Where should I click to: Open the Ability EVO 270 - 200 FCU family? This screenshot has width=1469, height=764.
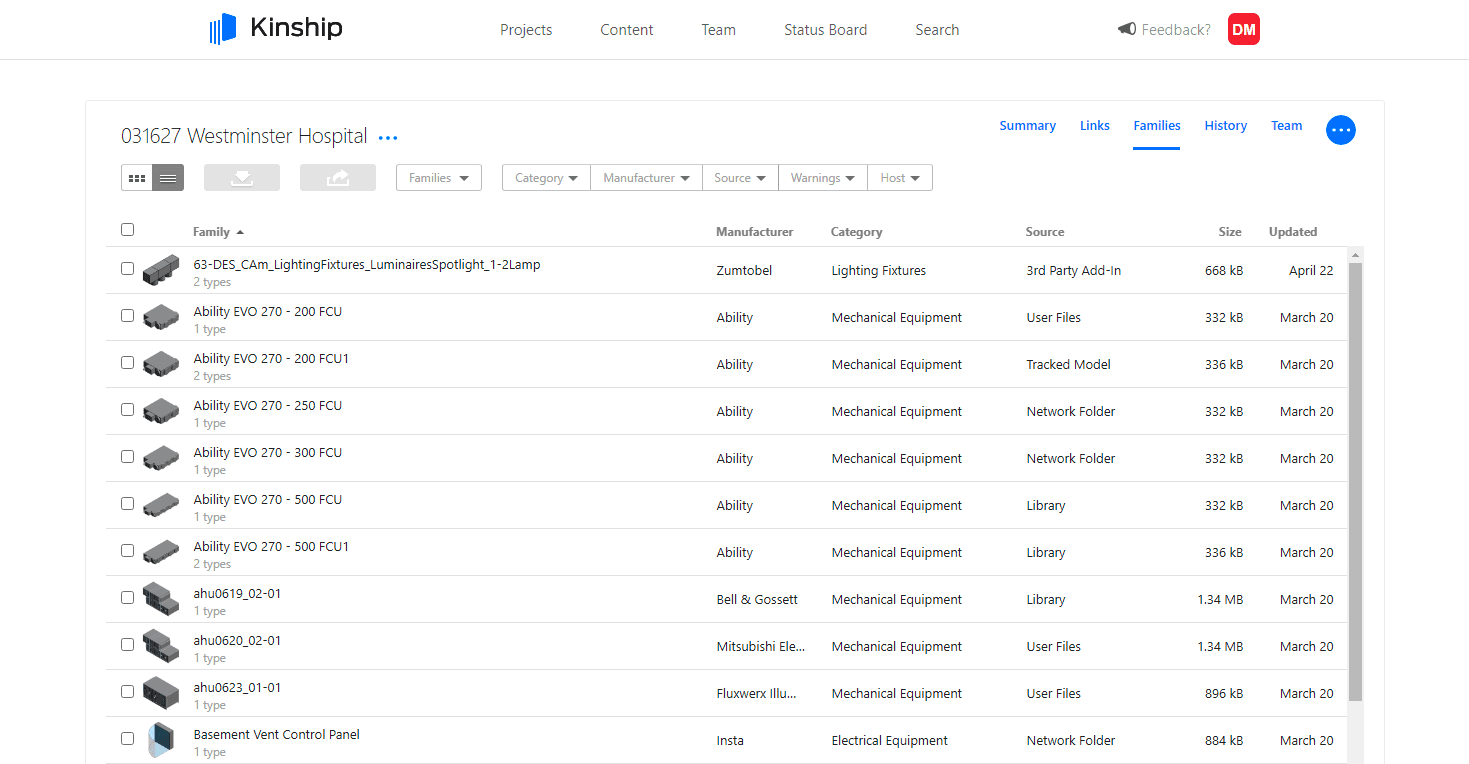click(x=266, y=311)
